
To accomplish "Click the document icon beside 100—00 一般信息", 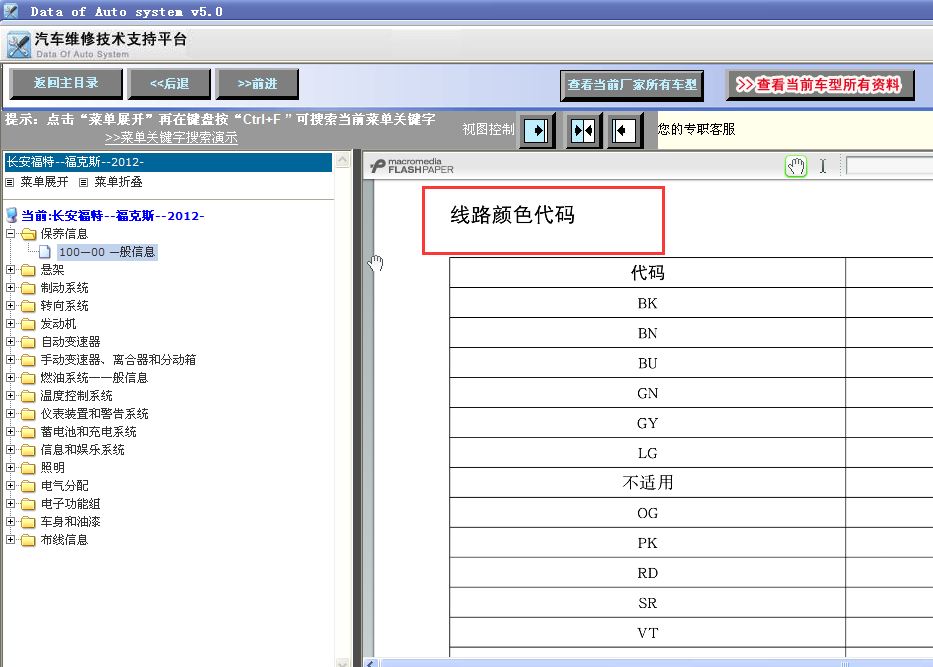I will tap(44, 252).
